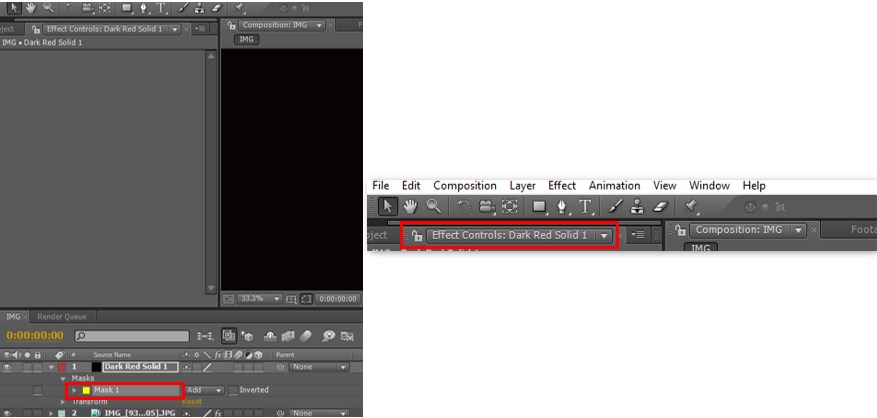Collapse the Masks group
This screenshot has height=418, width=877.
tap(63, 379)
